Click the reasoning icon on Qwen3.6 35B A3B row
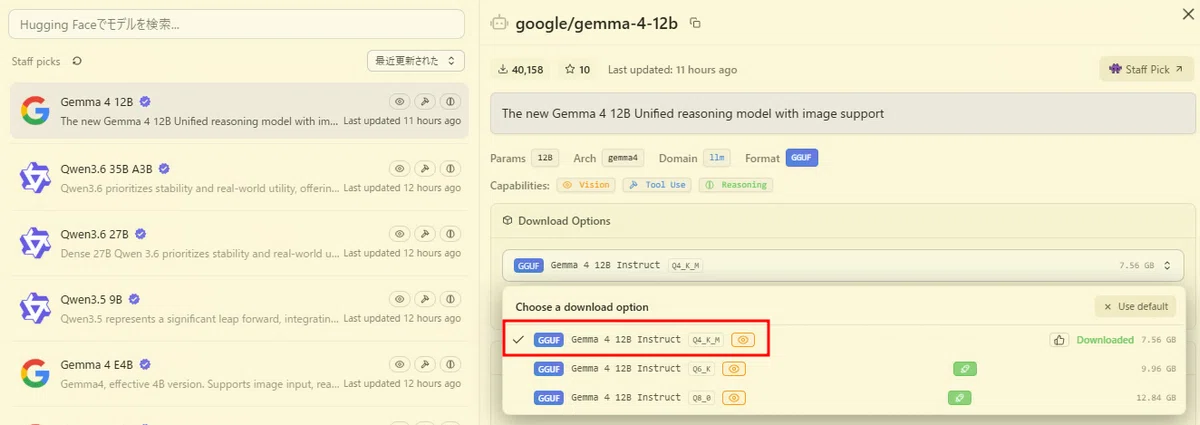 [450, 168]
